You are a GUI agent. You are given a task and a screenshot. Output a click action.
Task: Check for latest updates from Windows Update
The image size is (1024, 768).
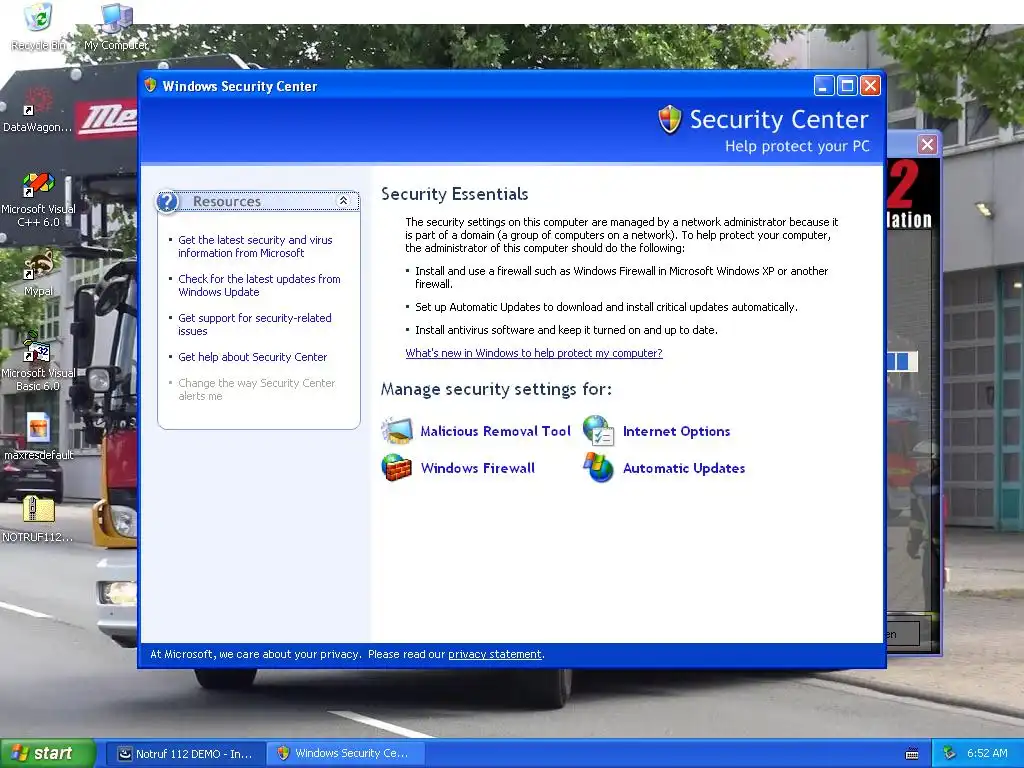(259, 285)
